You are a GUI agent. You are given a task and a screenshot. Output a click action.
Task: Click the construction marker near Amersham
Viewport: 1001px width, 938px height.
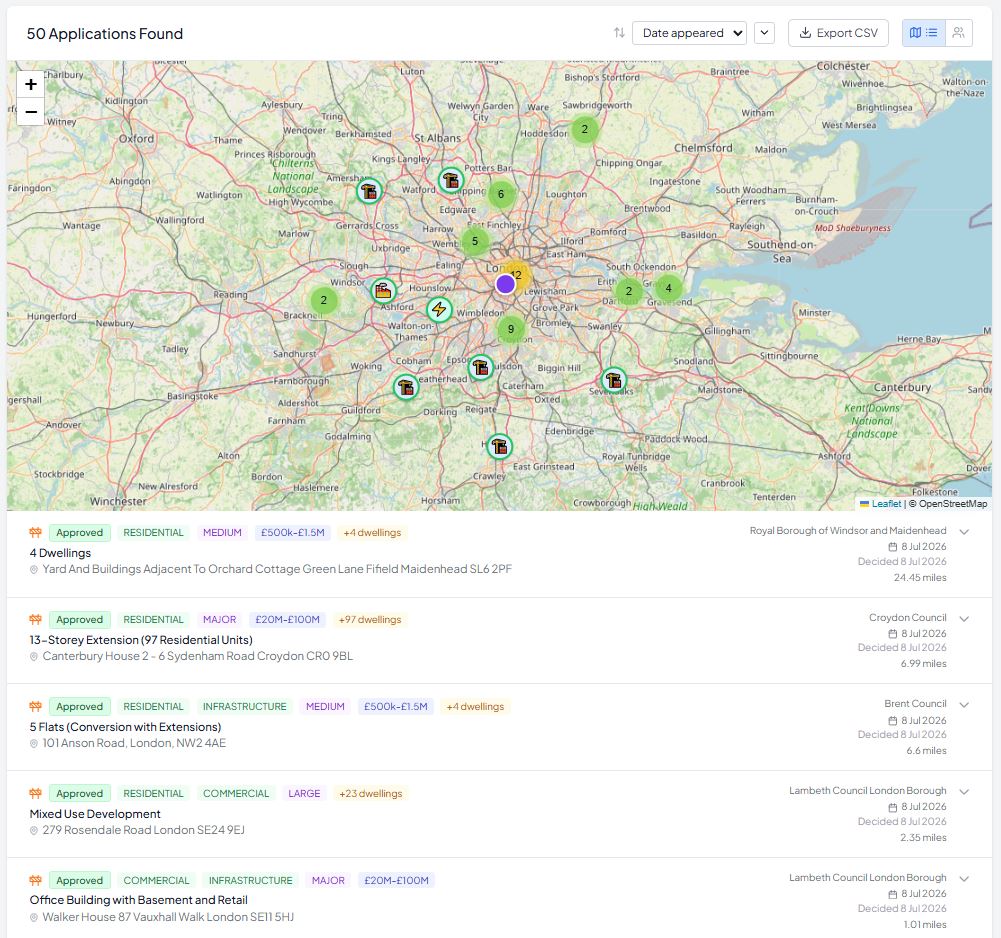coord(369,191)
